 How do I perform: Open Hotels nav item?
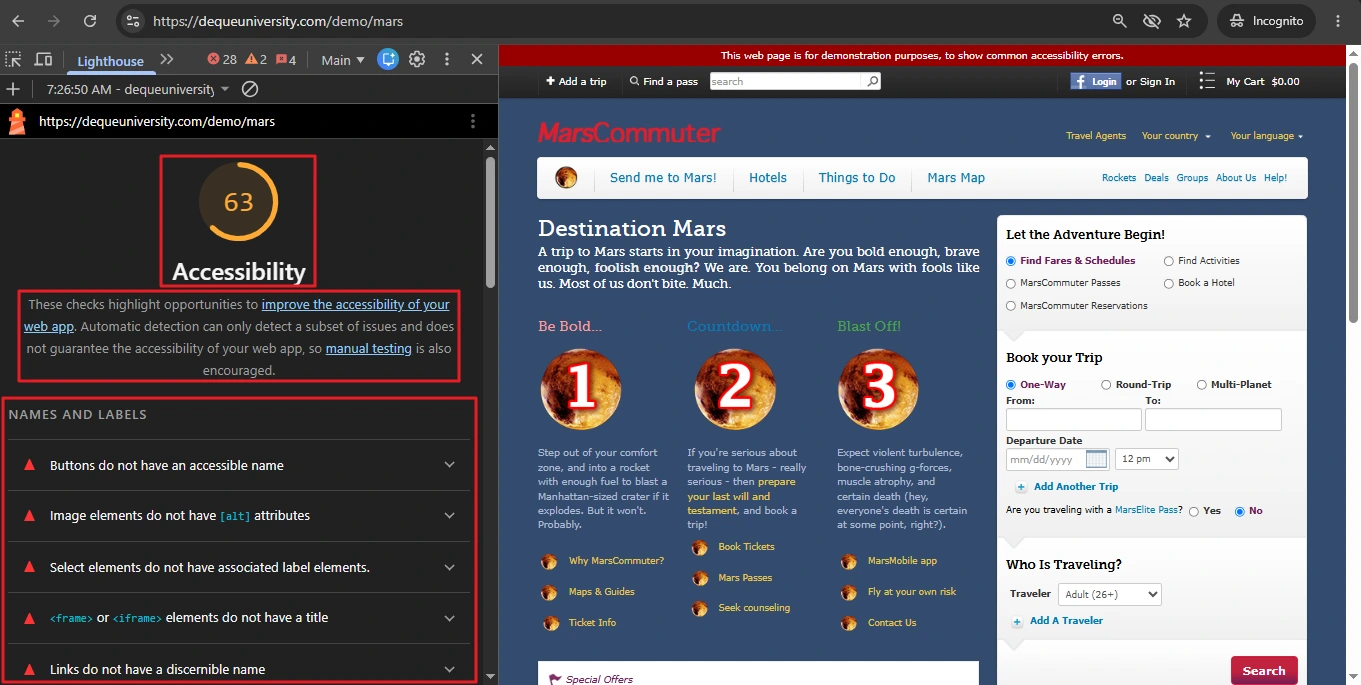coord(768,178)
